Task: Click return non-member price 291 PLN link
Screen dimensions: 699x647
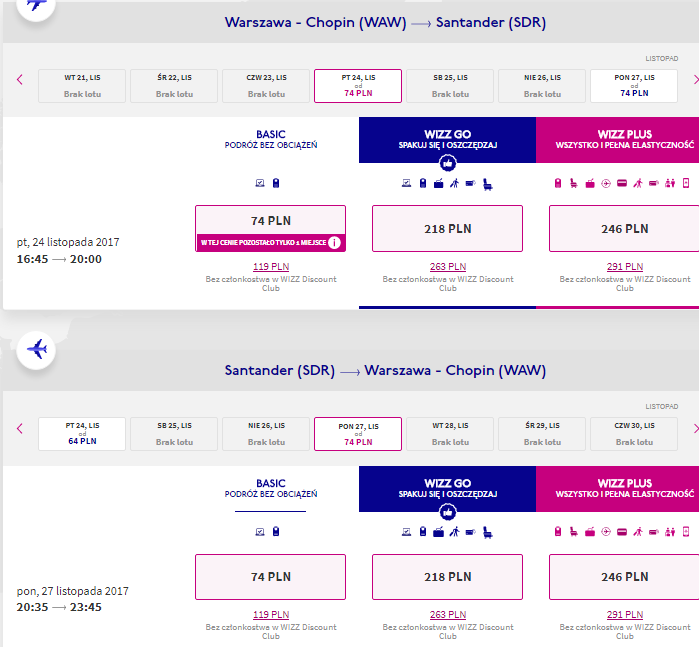Action: (625, 614)
